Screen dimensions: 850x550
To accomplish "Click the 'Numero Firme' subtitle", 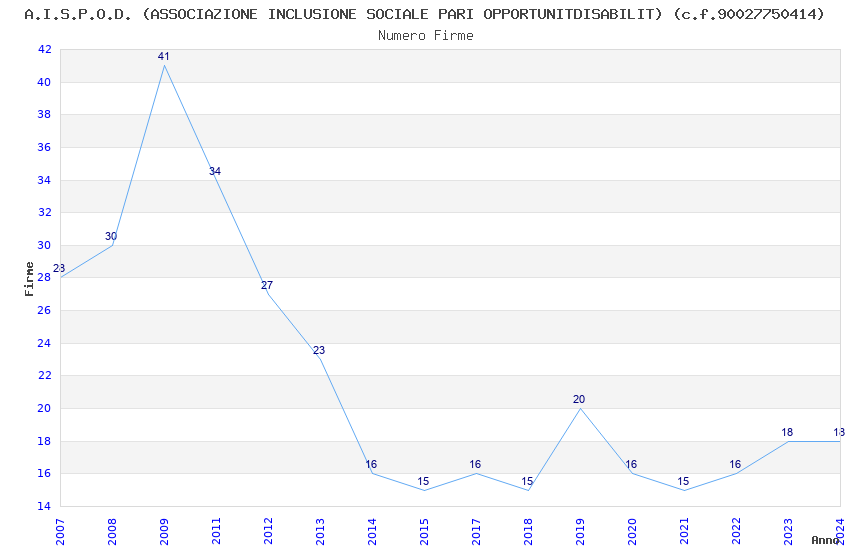I will (426, 36).
